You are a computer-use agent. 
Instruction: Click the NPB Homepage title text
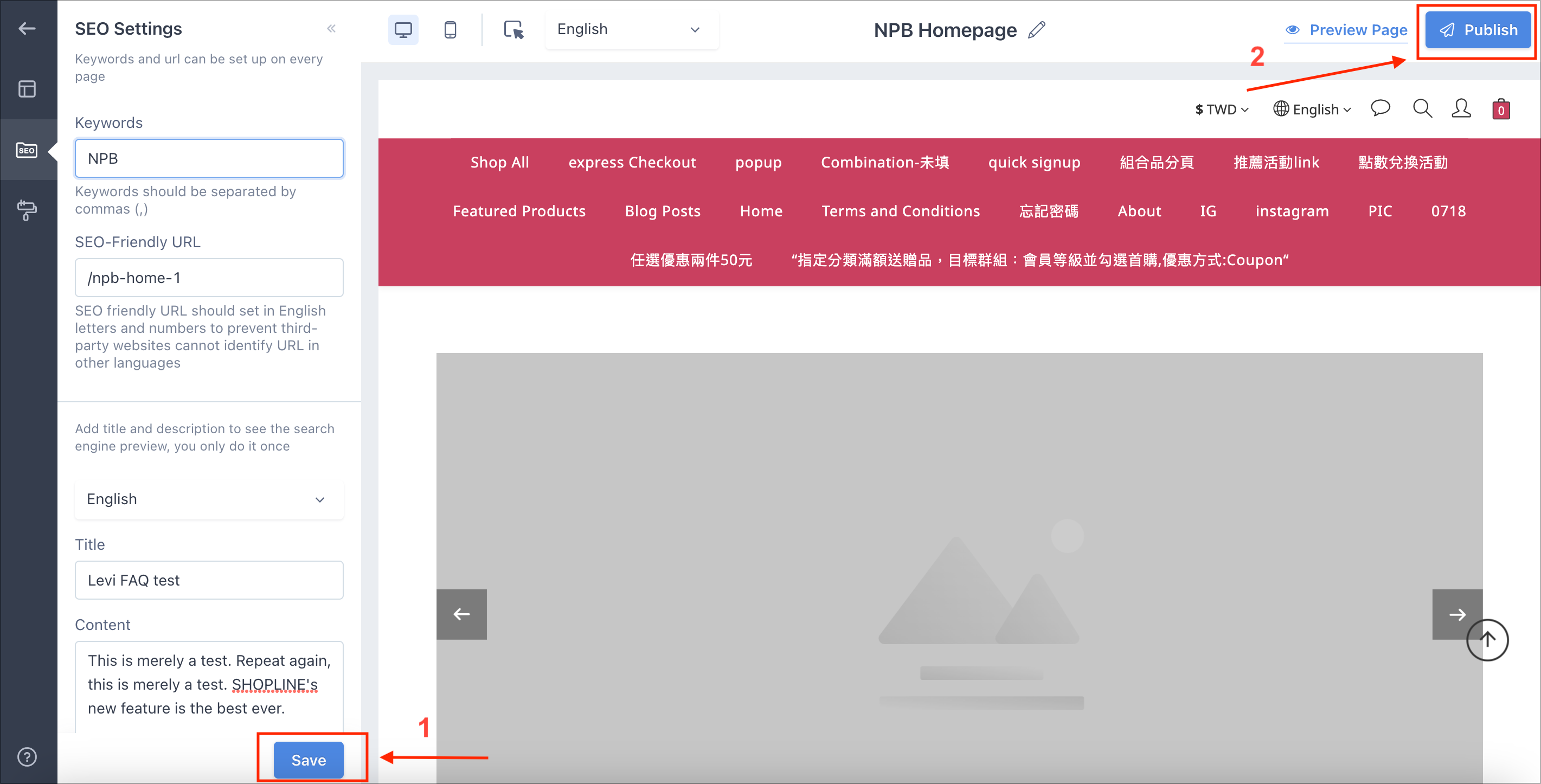click(945, 30)
